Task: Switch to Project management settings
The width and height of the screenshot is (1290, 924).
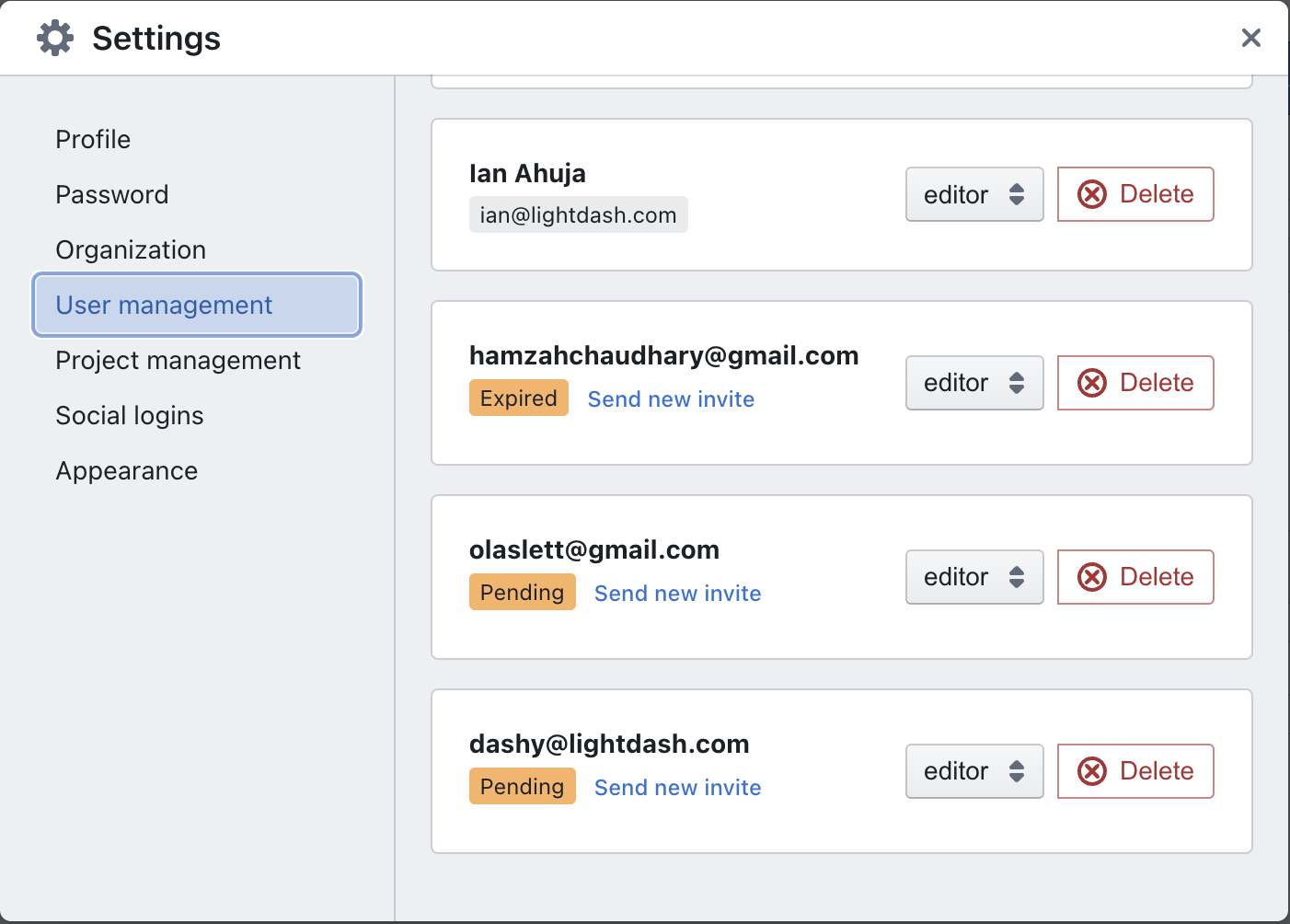Action: point(178,361)
